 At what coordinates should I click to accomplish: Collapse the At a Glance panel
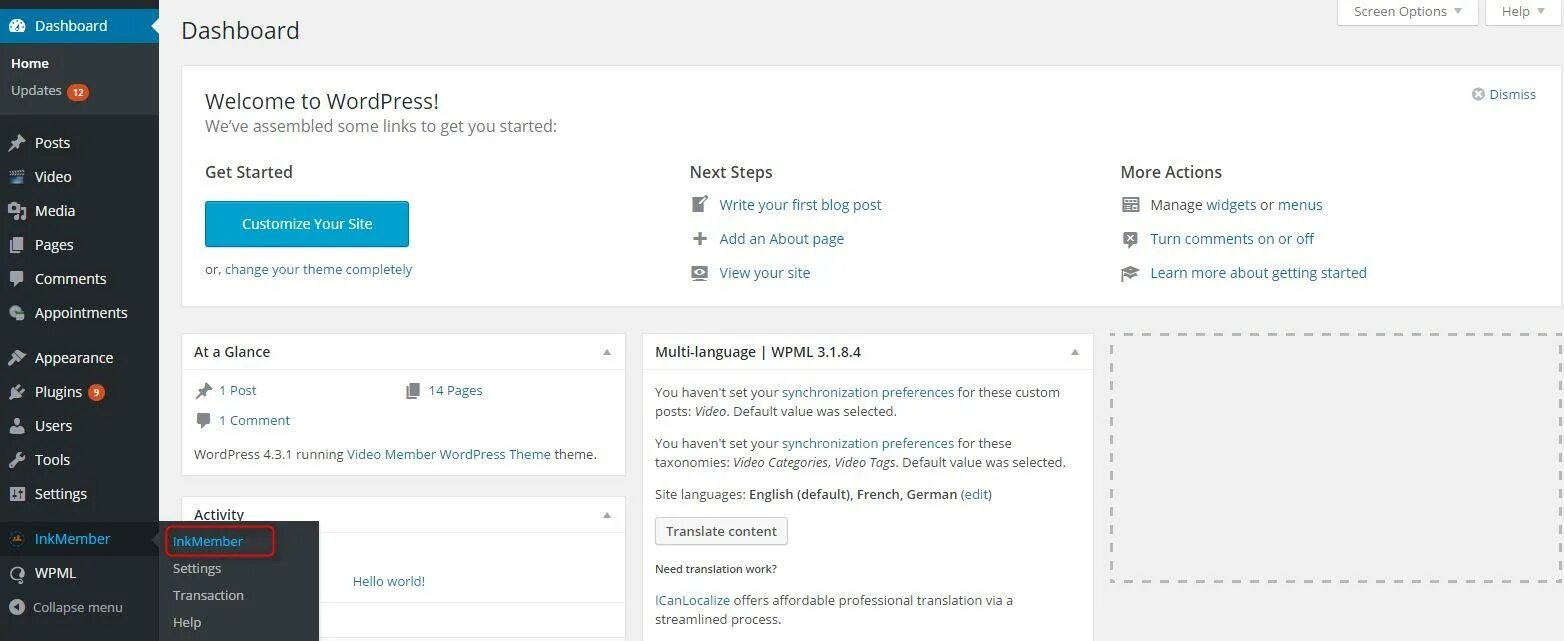click(x=607, y=352)
